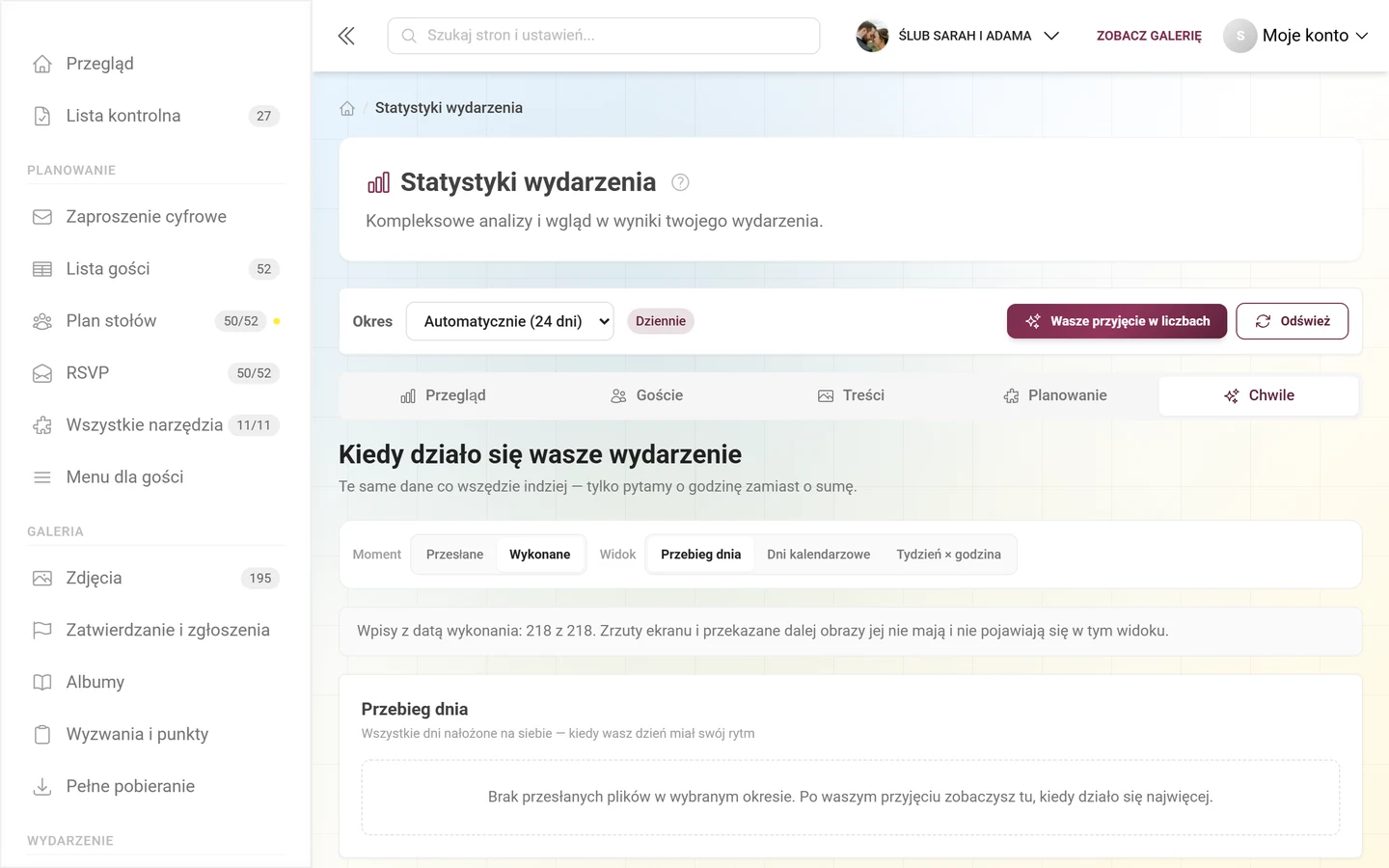Select the Wykonane moment option
Viewport: 1389px width, 868px height.
540,555
